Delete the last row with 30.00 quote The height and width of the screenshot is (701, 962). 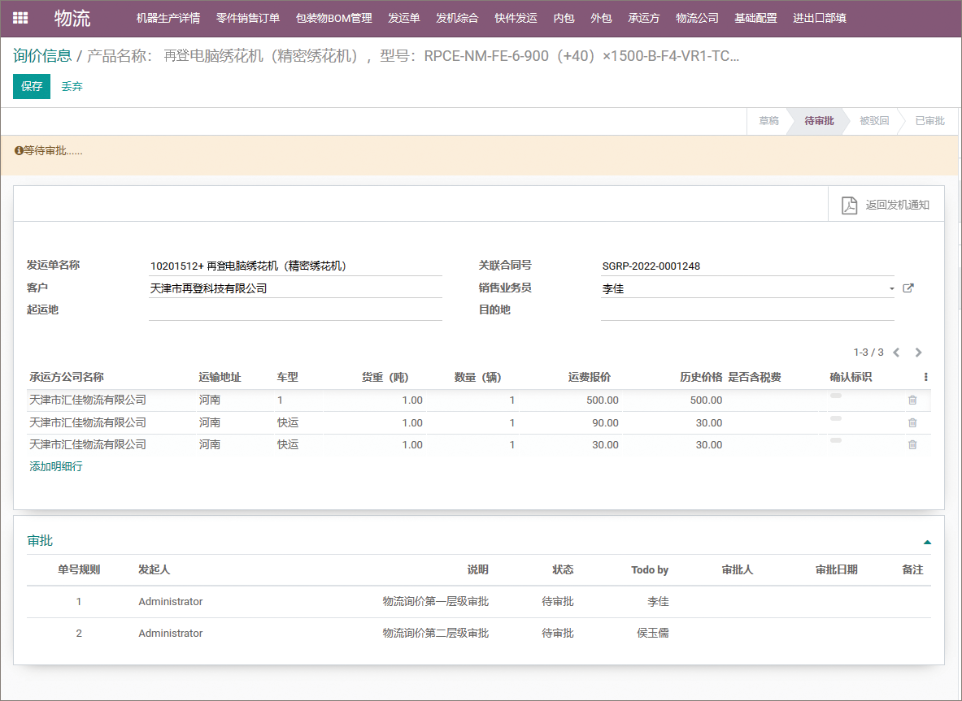point(912,445)
